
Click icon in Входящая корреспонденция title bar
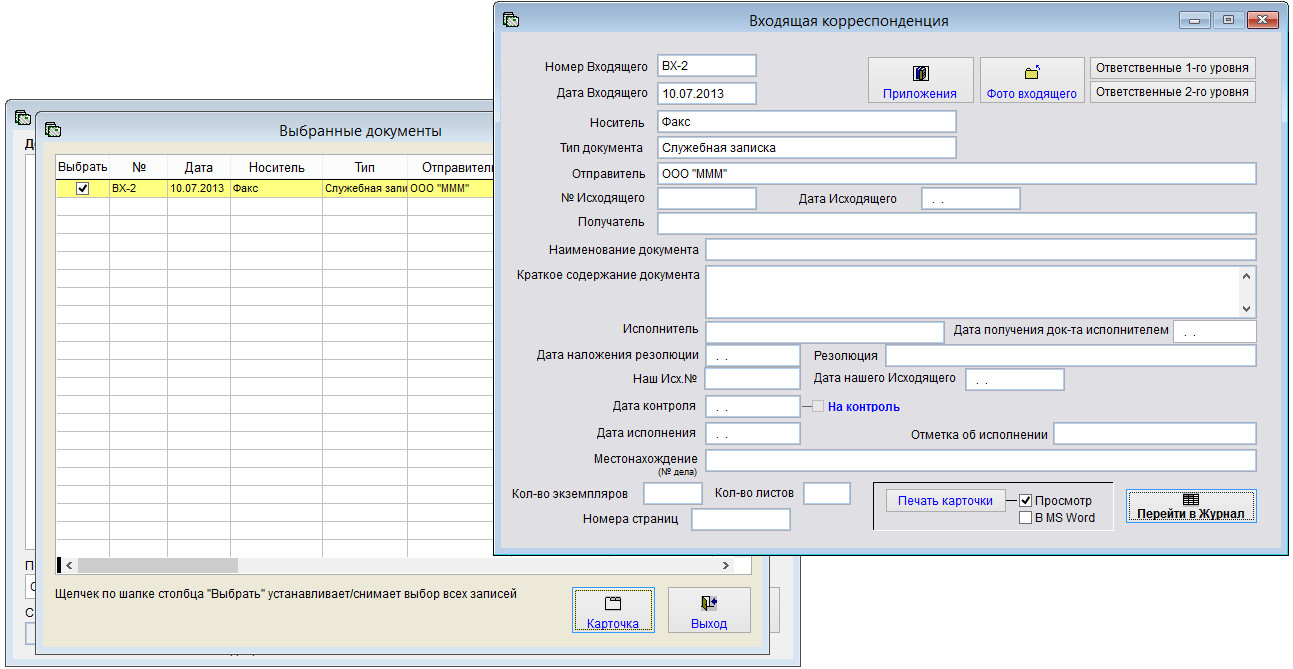[x=511, y=20]
